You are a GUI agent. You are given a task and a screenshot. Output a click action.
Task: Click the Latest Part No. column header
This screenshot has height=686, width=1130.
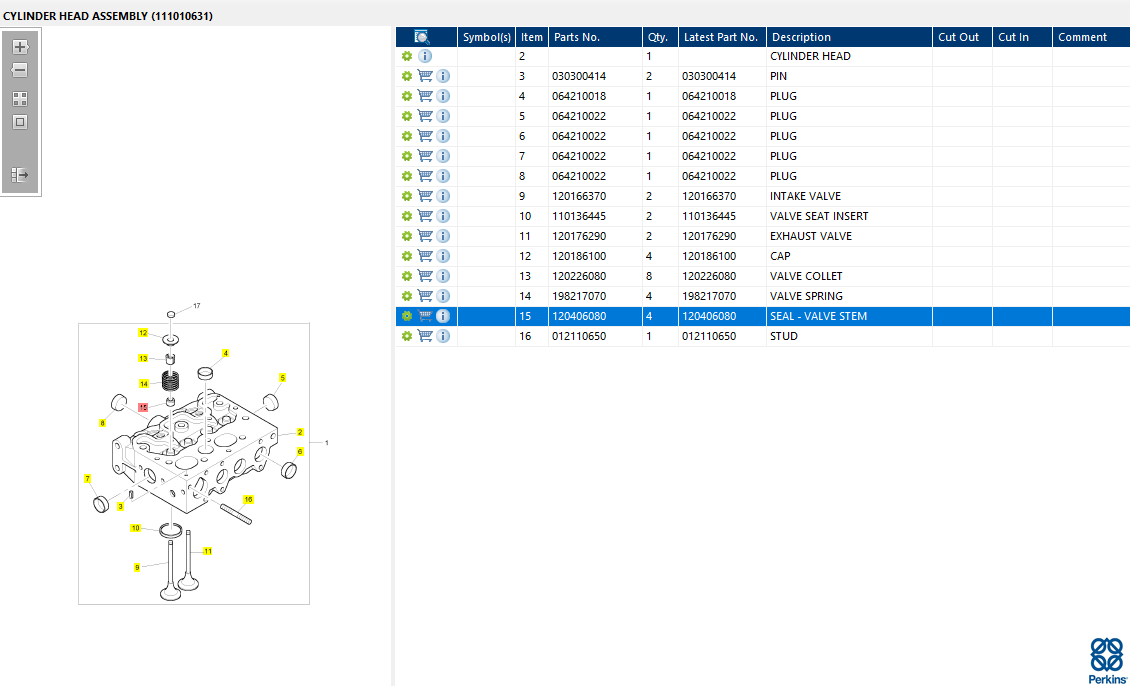(722, 37)
